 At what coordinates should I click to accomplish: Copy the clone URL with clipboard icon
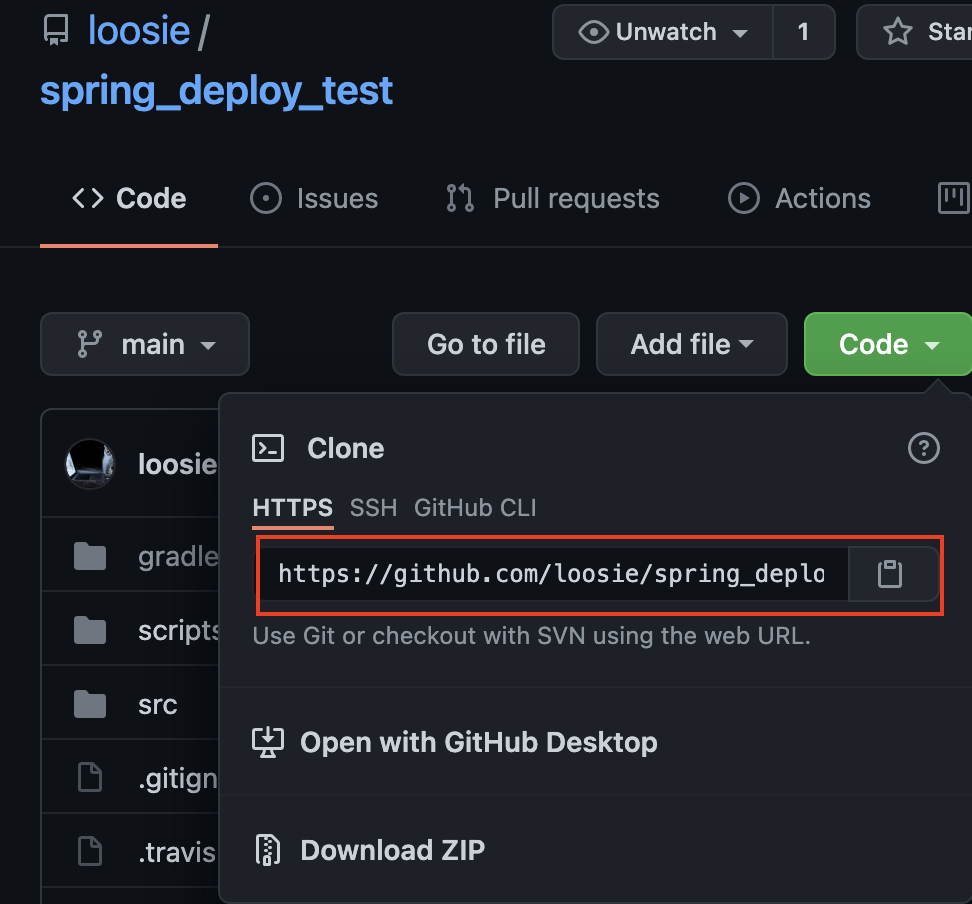(890, 574)
